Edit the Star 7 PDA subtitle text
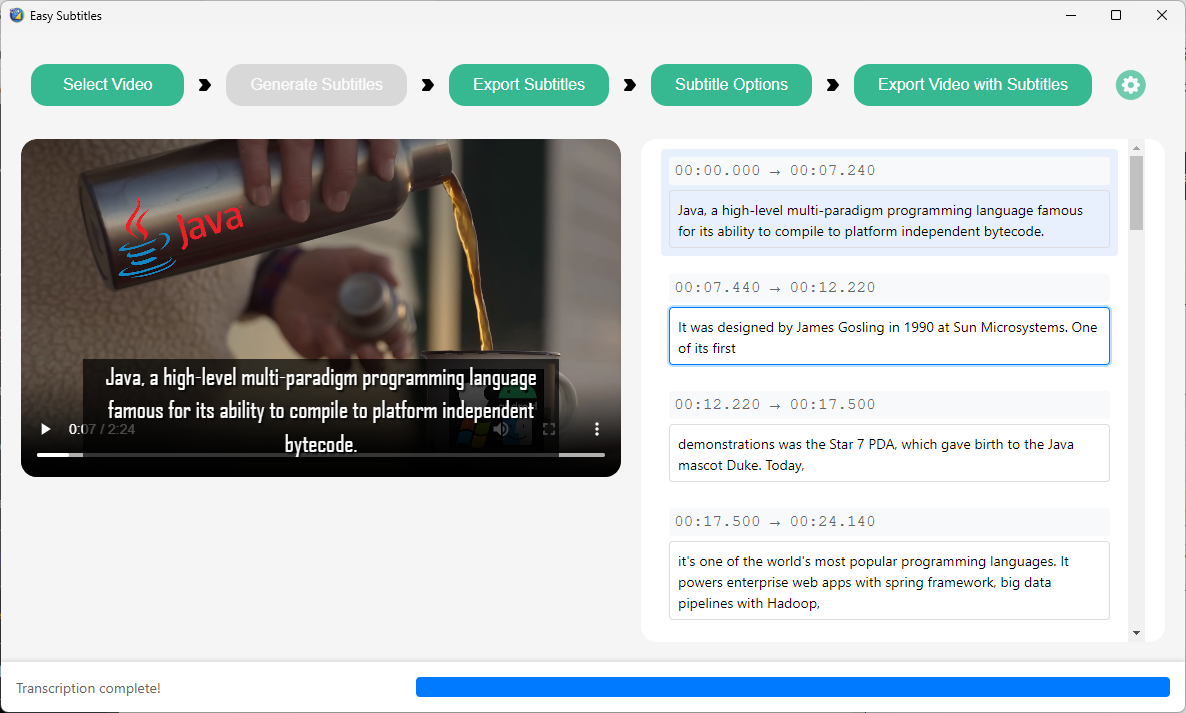Image resolution: width=1186 pixels, height=713 pixels. (889, 453)
